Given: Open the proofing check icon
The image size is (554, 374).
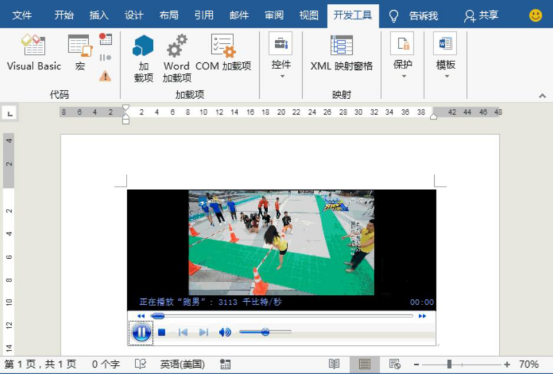Looking at the screenshot, I should (140, 364).
